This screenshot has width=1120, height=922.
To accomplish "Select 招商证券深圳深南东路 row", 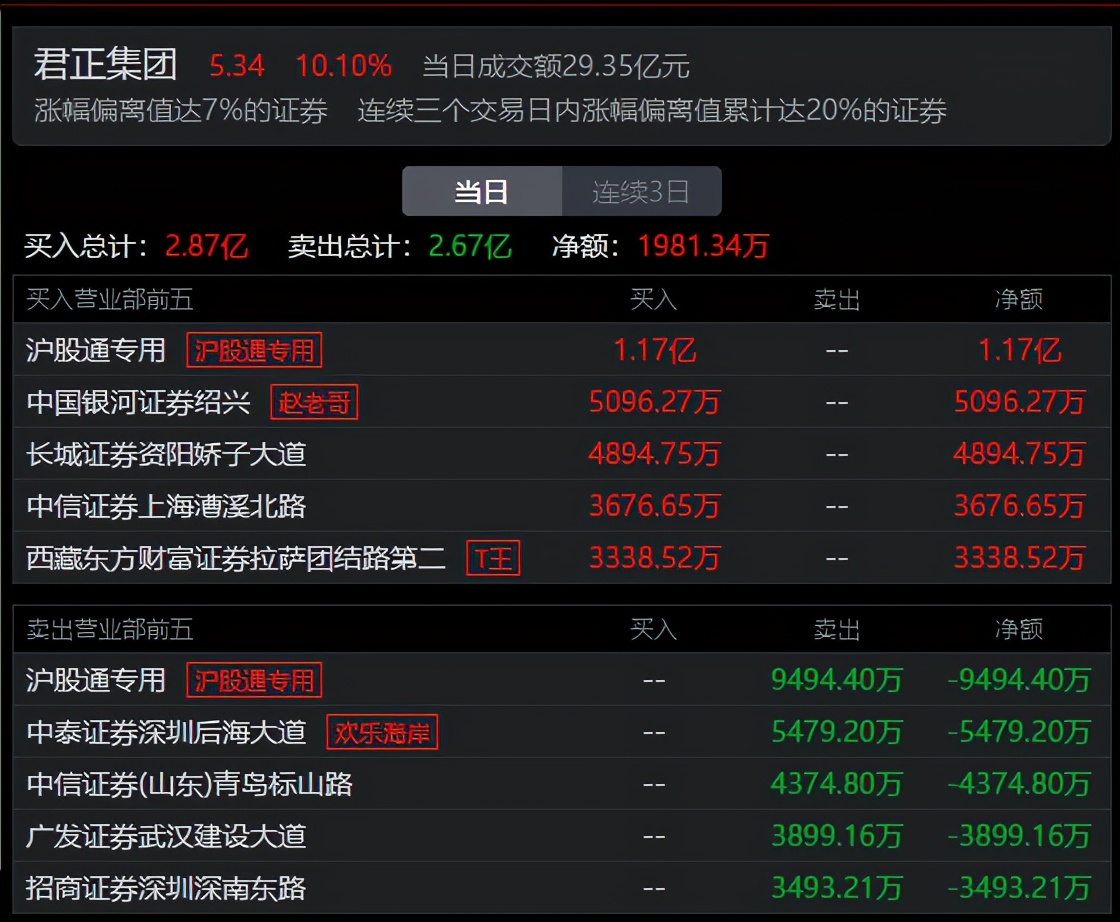I will pyautogui.click(x=561, y=888).
